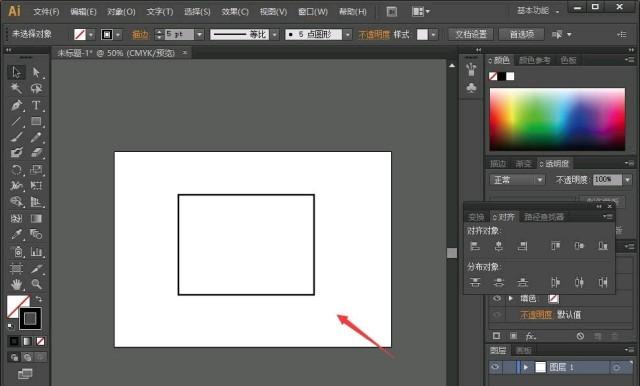Toggle visibility eye for 图层 1
640x386 pixels.
coord(495,367)
